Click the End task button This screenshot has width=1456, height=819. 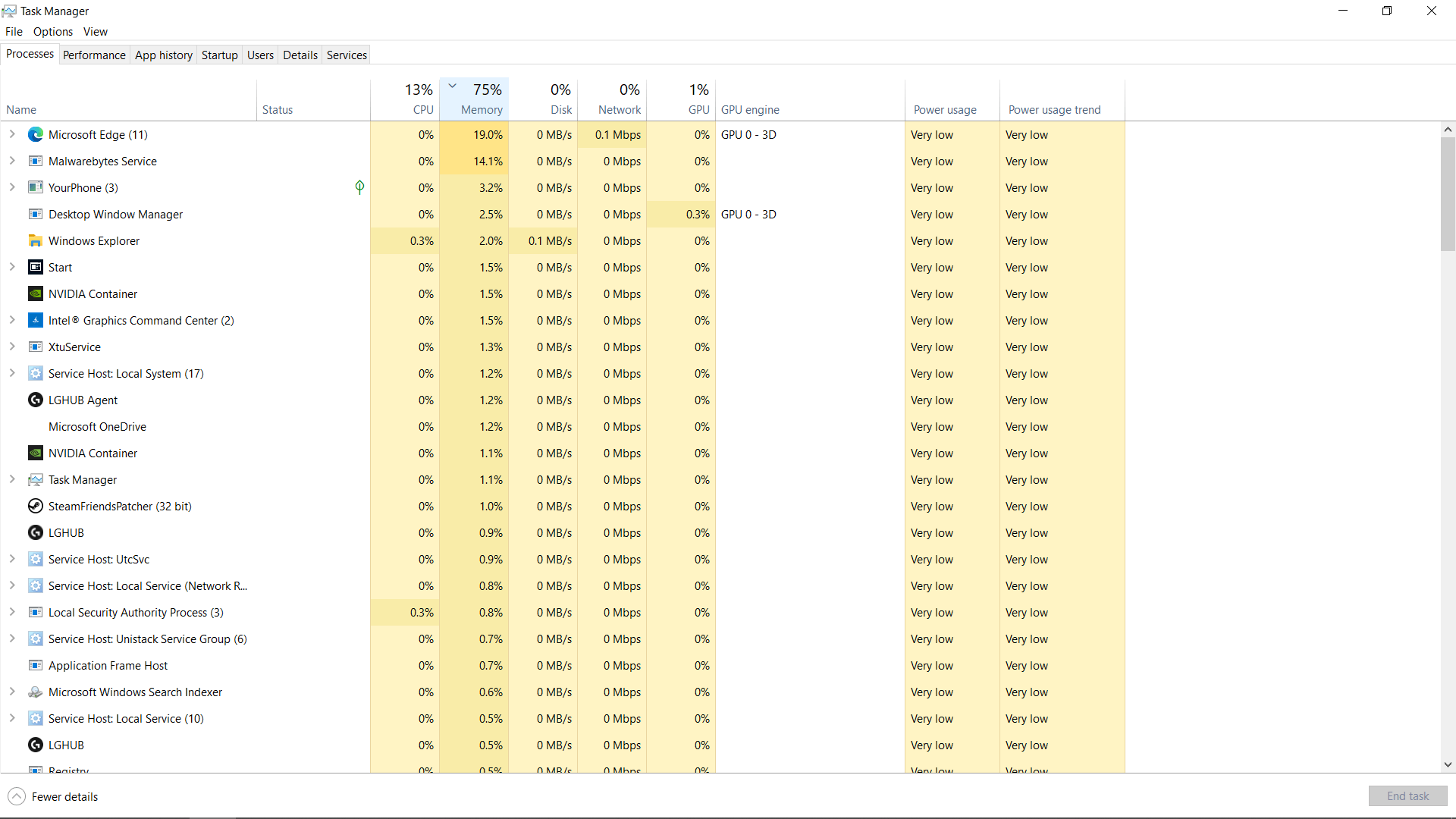pos(1407,796)
